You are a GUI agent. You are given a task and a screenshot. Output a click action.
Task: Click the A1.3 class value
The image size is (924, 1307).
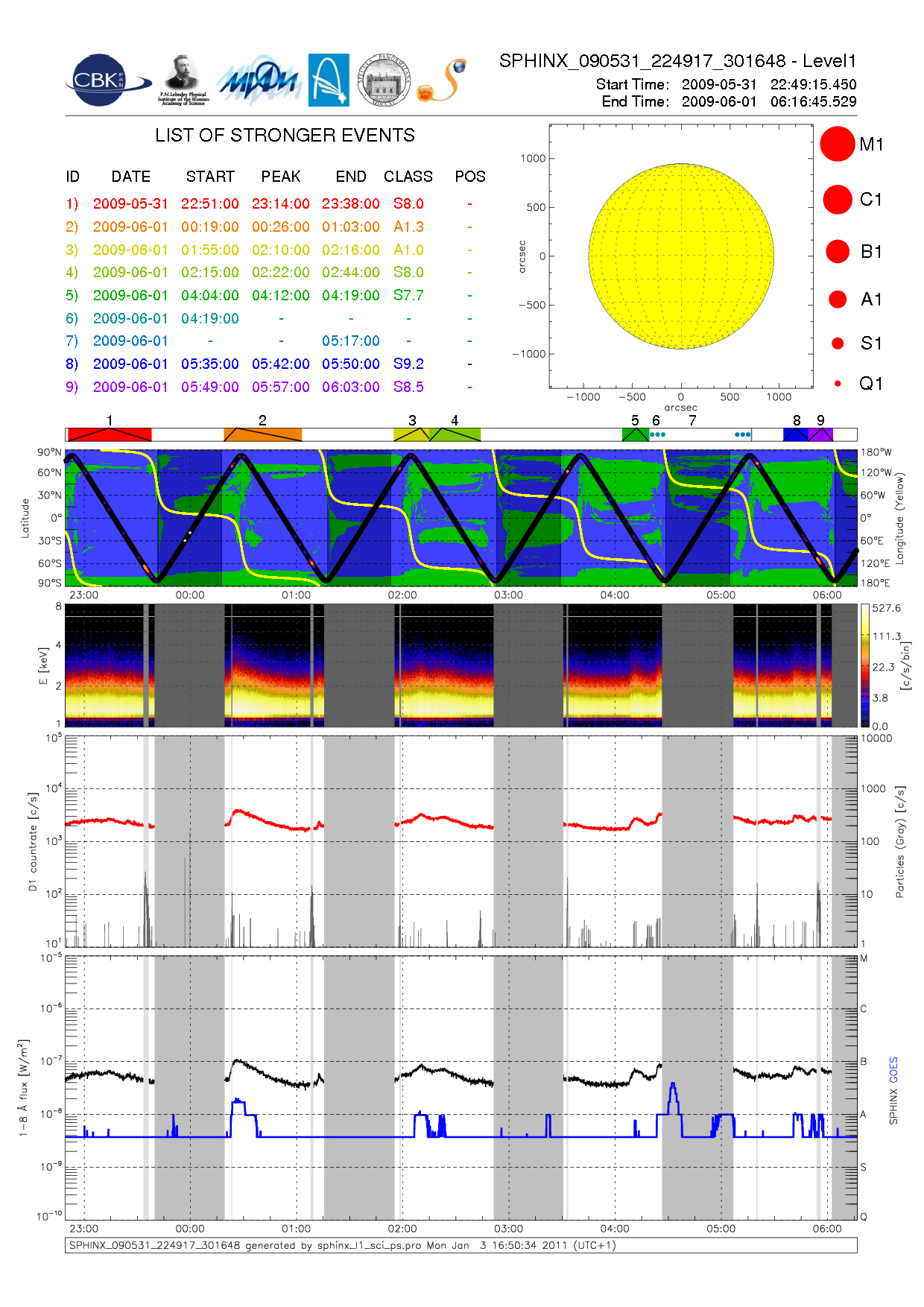(x=408, y=227)
